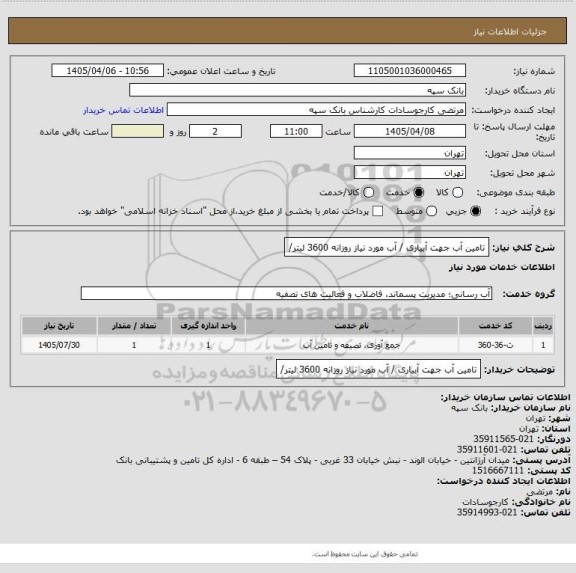Click the fax number 35911565-021
The image size is (576, 573).
click(503, 439)
